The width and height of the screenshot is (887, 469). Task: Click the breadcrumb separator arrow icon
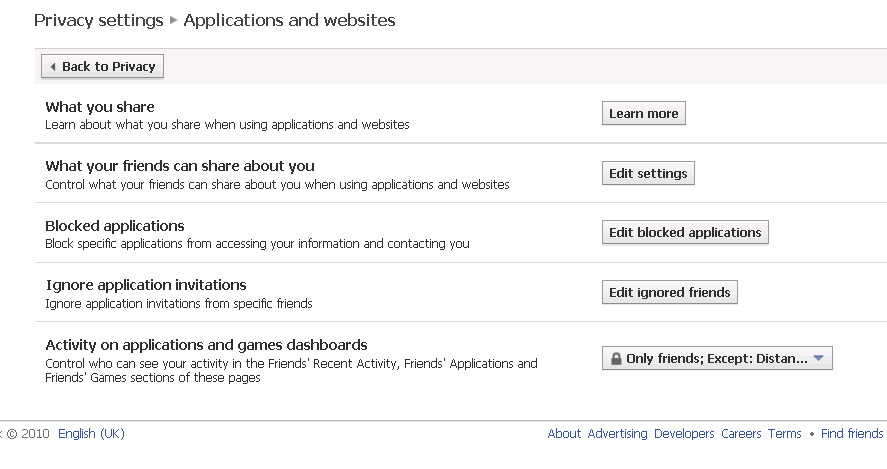pyautogui.click(x=173, y=21)
